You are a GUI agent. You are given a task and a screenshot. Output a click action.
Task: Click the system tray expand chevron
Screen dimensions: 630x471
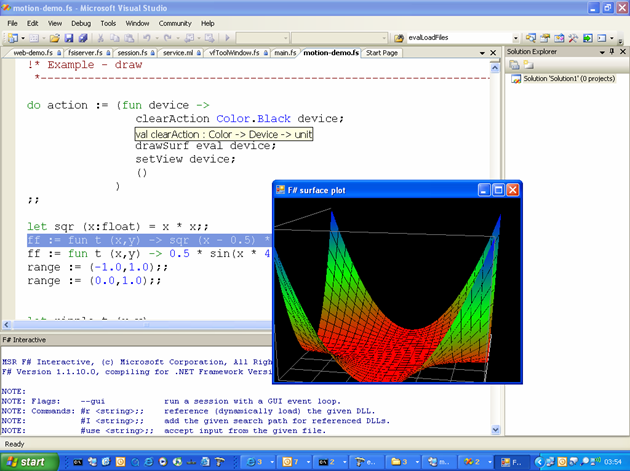tap(539, 462)
